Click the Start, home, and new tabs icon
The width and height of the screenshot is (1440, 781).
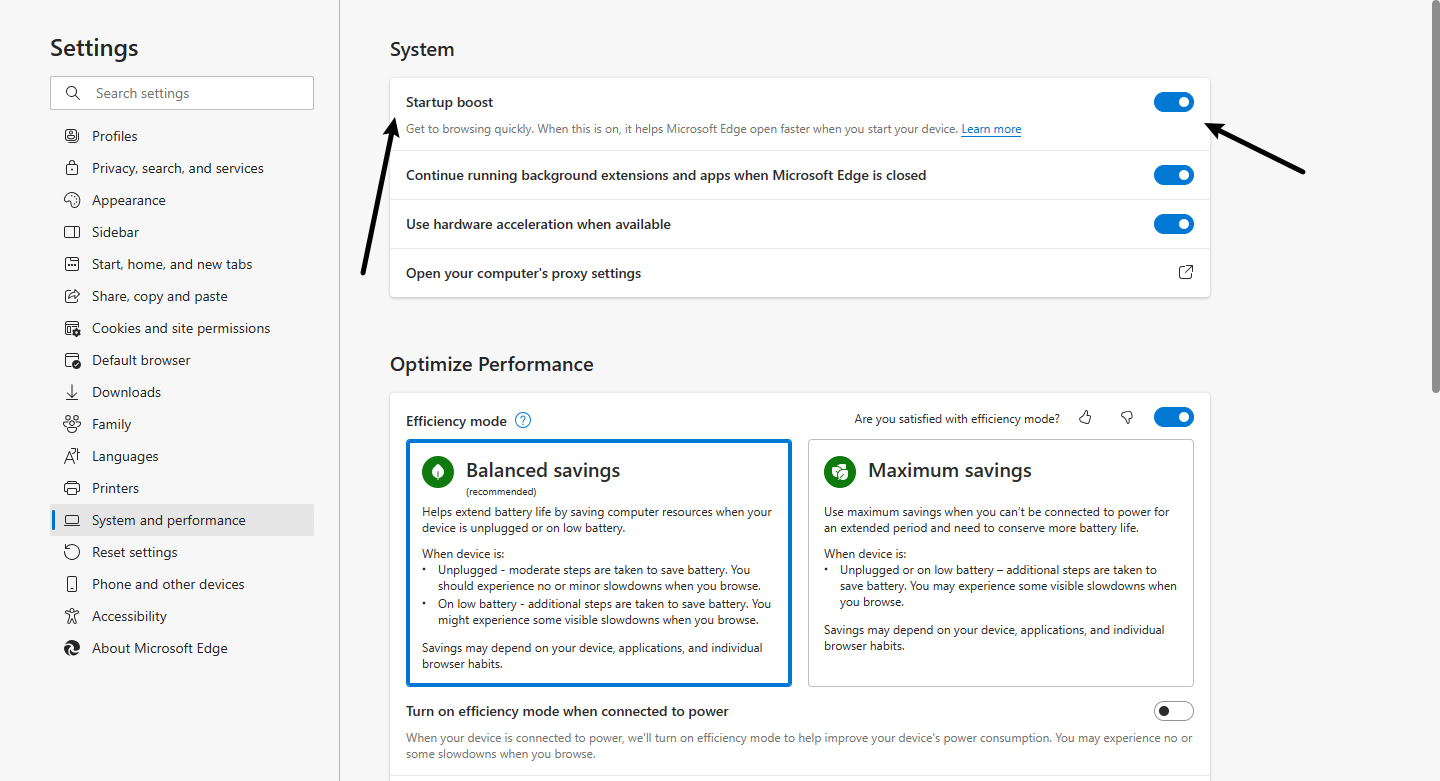(72, 264)
